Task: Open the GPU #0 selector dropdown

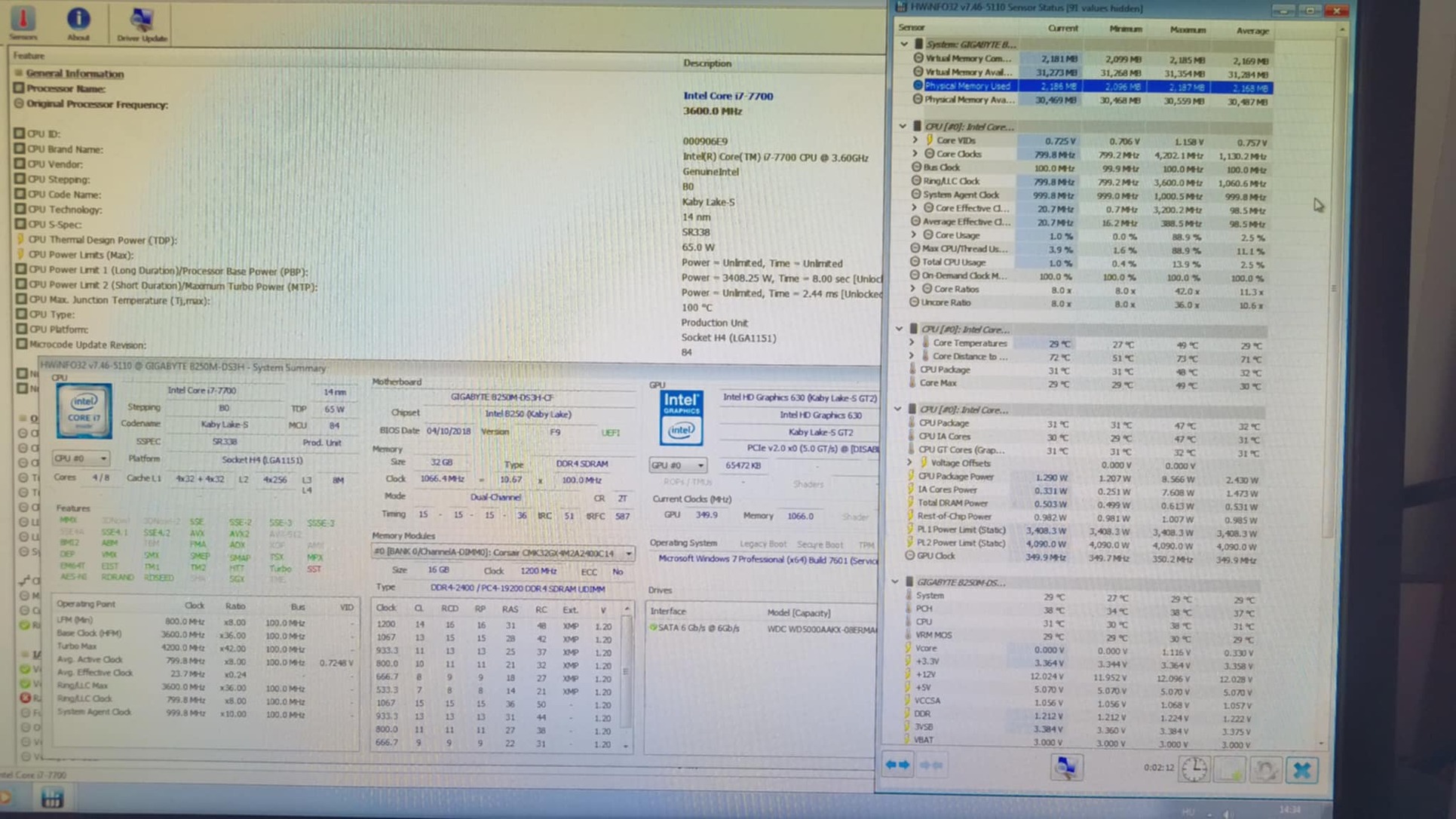Action: [x=678, y=465]
